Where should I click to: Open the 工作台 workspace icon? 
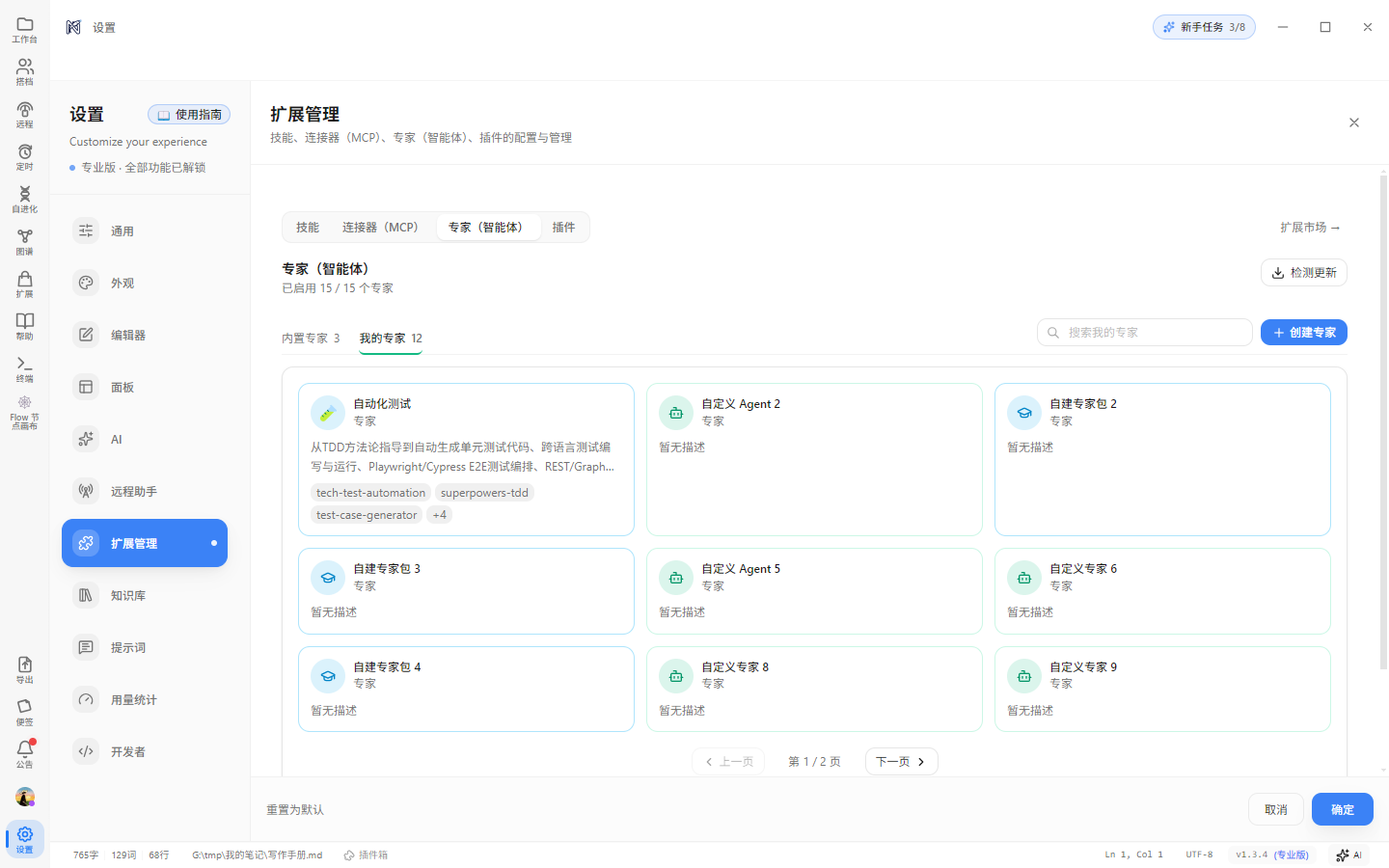[x=25, y=29]
